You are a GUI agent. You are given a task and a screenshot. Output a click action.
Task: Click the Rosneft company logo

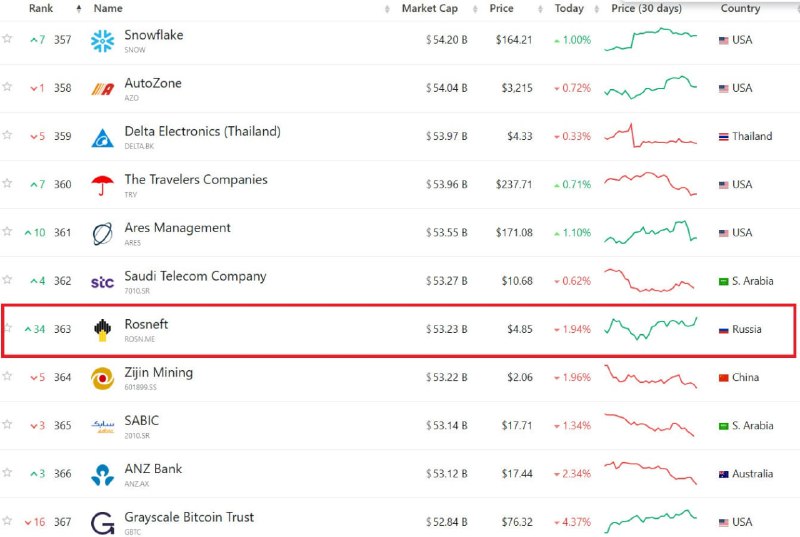(103, 330)
